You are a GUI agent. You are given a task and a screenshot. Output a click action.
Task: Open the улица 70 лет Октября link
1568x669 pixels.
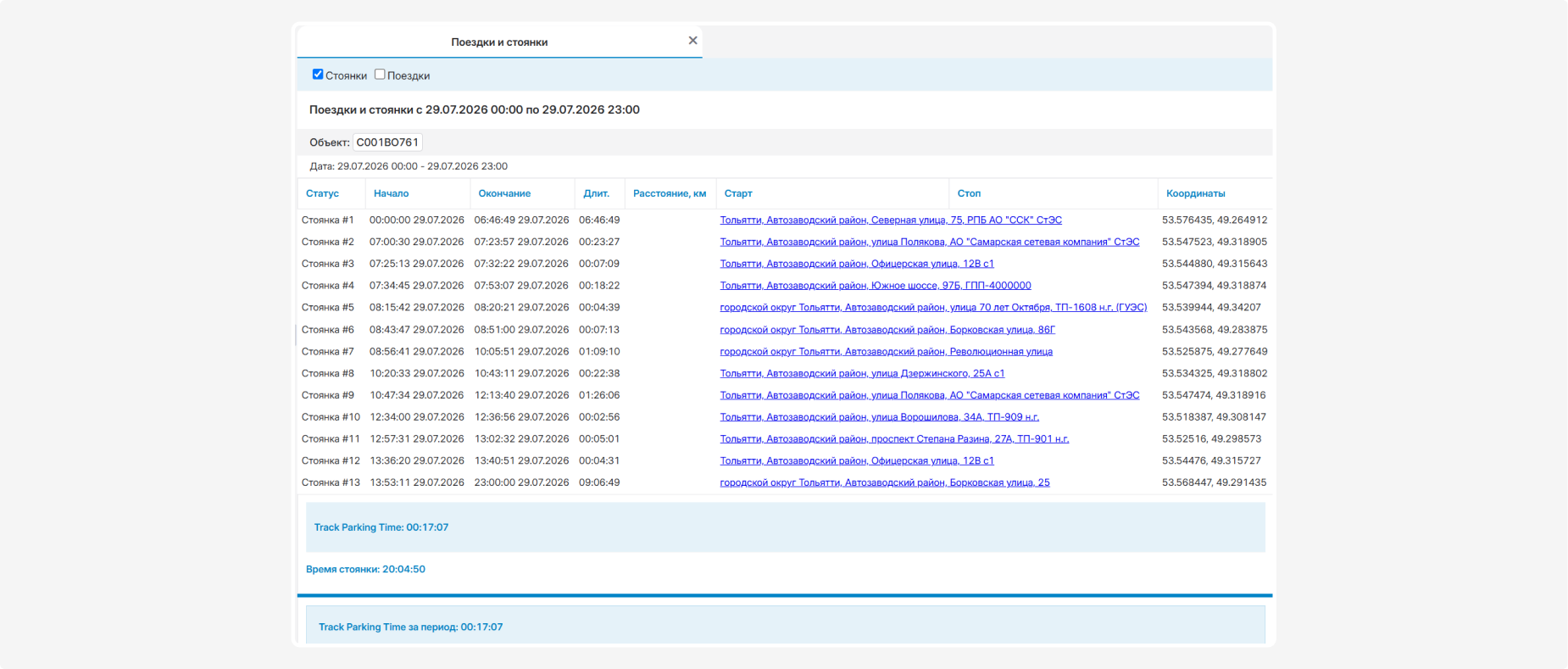pyautogui.click(x=933, y=308)
